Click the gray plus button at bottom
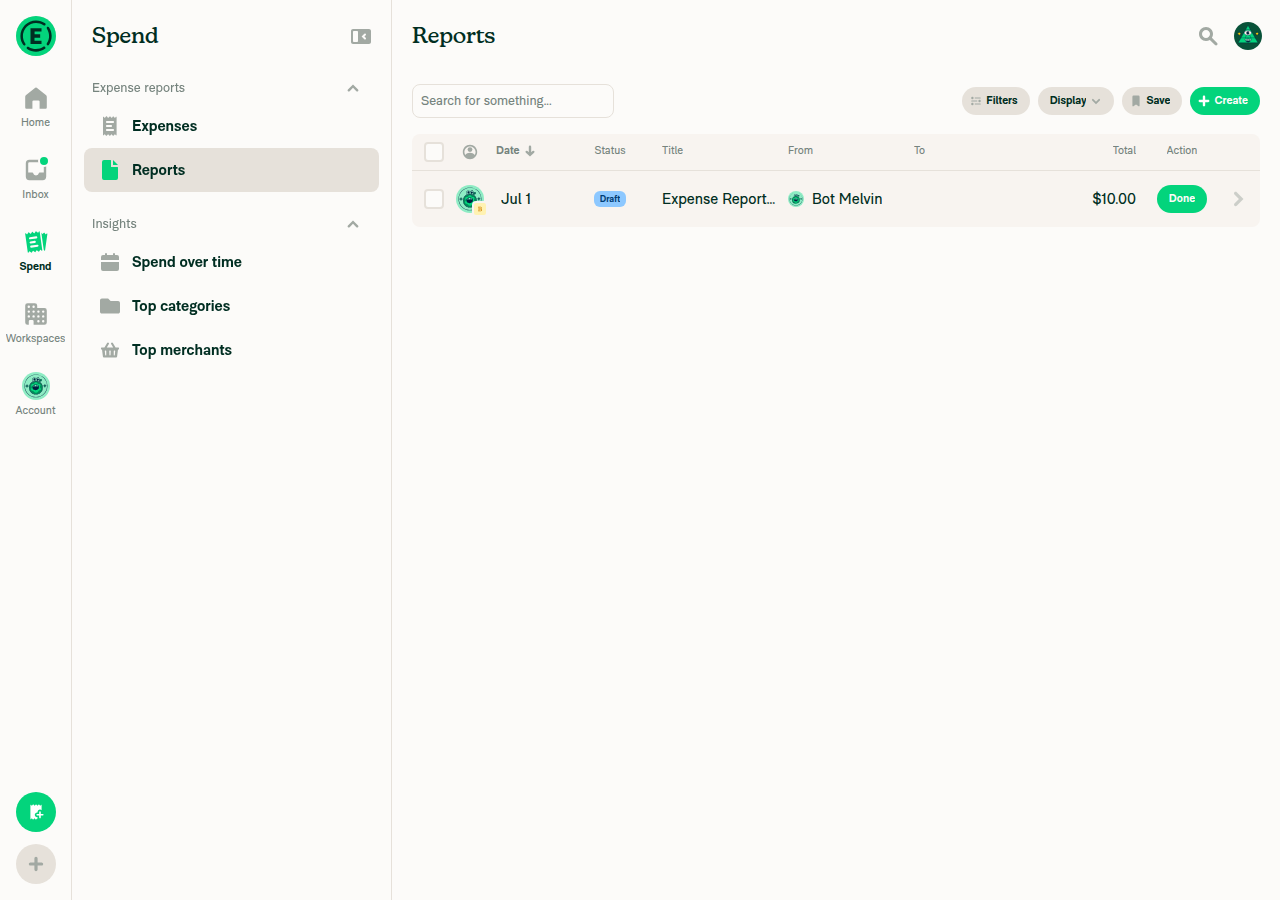This screenshot has height=900, width=1280. coord(36,864)
